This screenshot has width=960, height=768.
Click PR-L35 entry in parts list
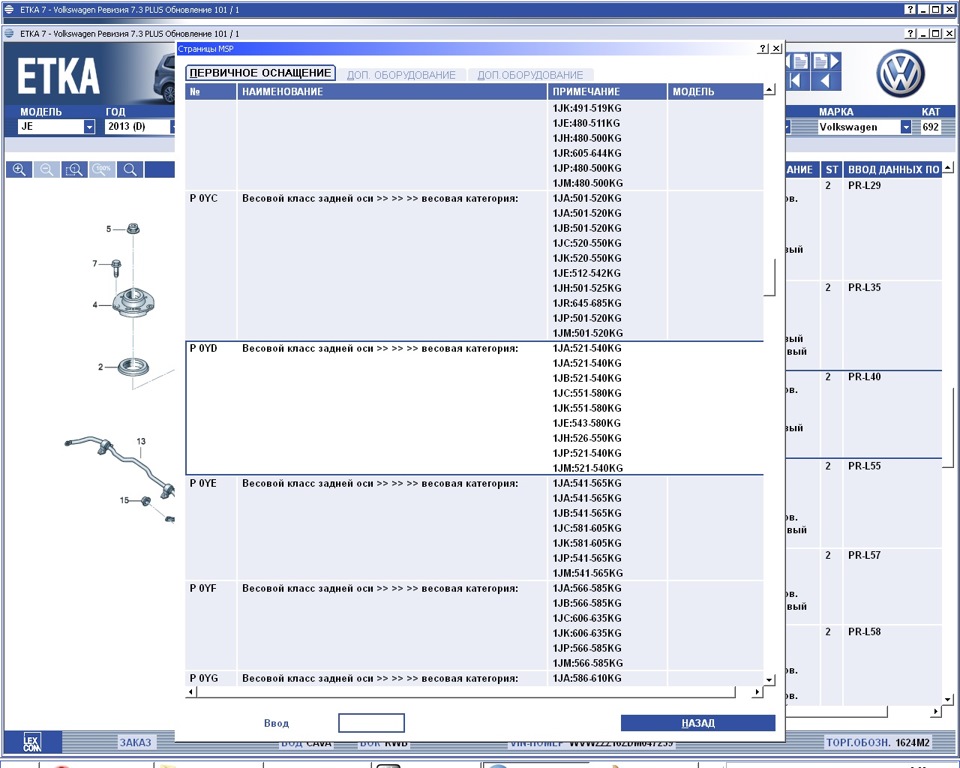864,287
